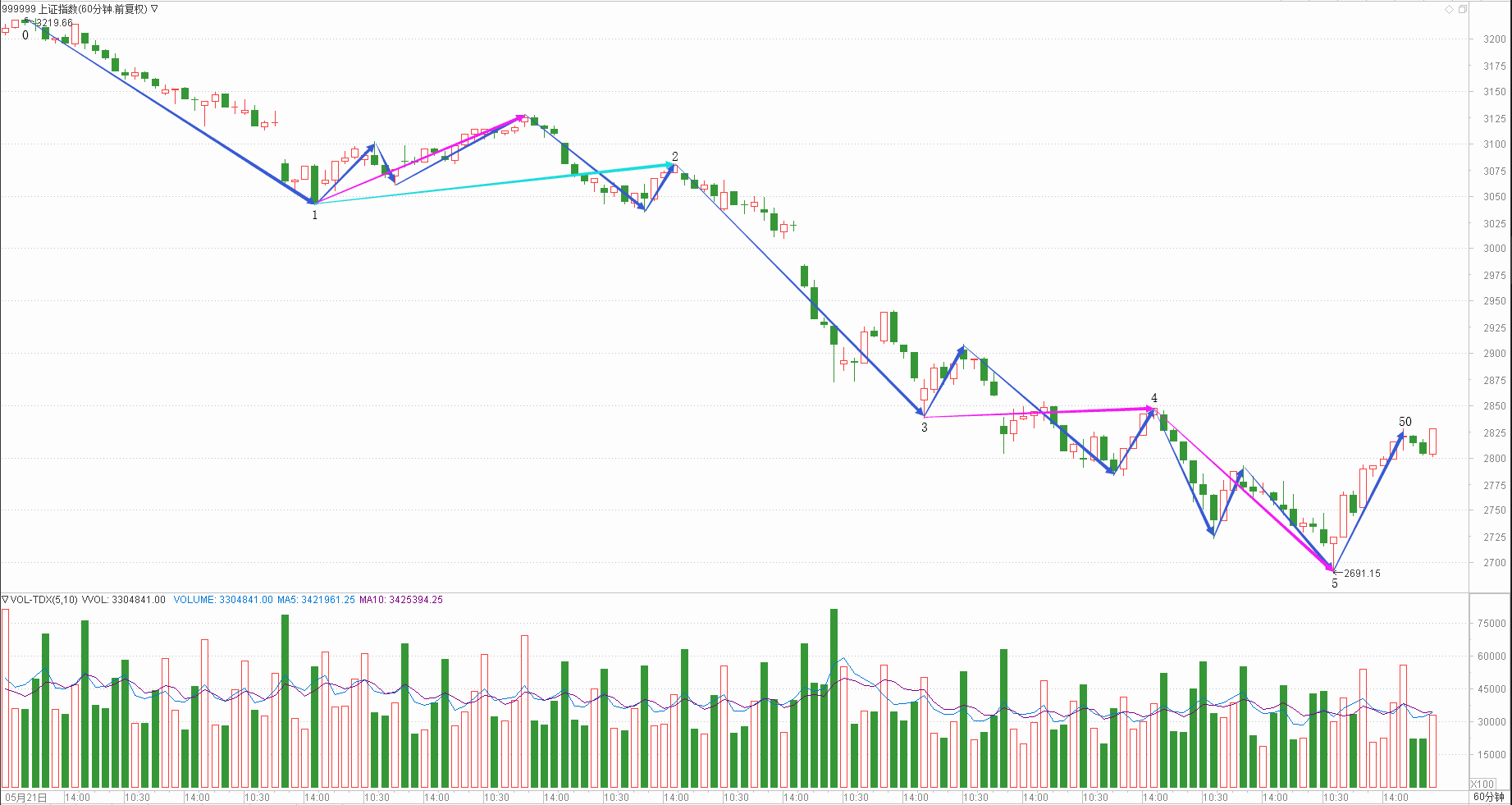Click the 999999 上证指数 chart title
This screenshot has width=1512, height=805.
[74, 9]
